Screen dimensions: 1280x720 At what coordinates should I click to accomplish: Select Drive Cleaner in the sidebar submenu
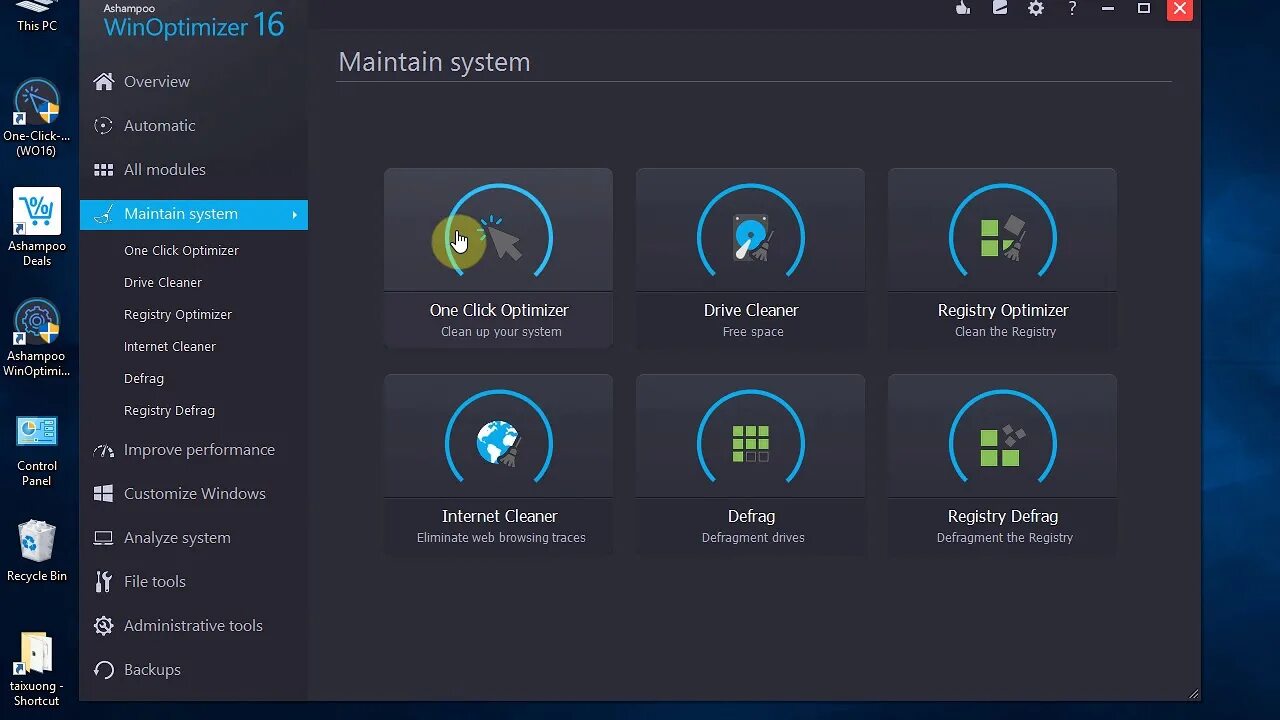[163, 283]
